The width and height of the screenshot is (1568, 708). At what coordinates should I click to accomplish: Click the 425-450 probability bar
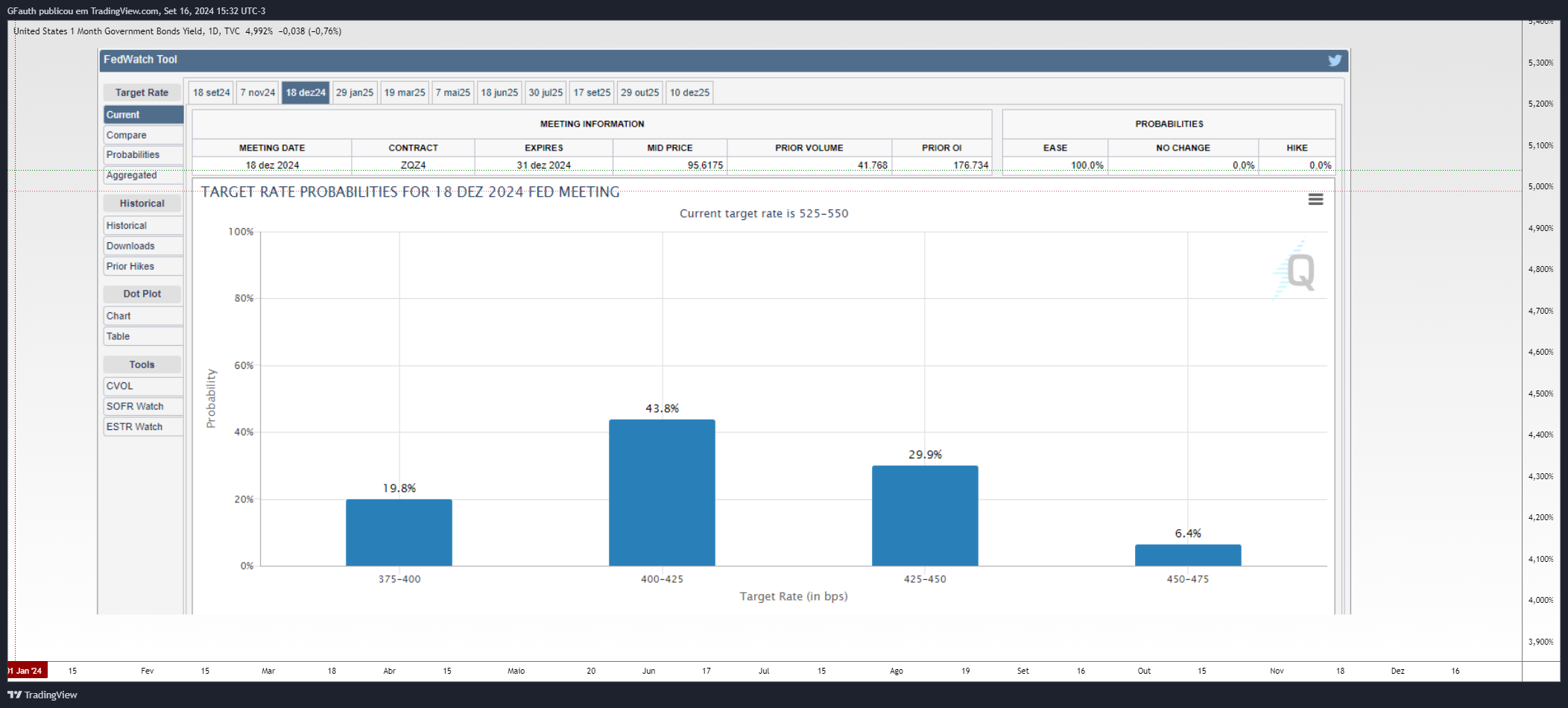pos(925,516)
